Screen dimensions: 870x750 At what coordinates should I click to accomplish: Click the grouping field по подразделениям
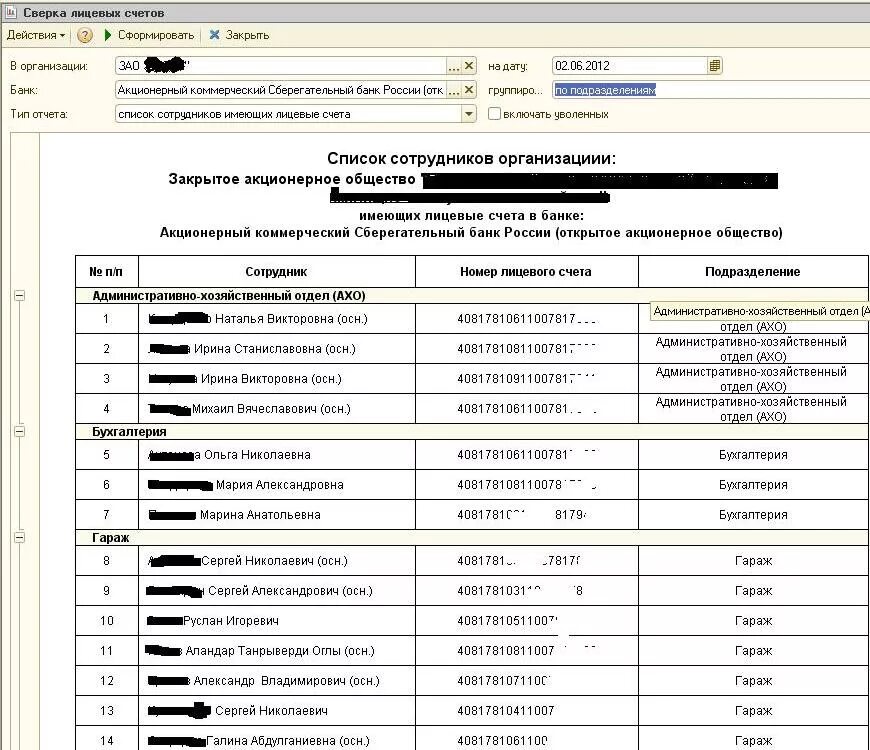point(711,90)
